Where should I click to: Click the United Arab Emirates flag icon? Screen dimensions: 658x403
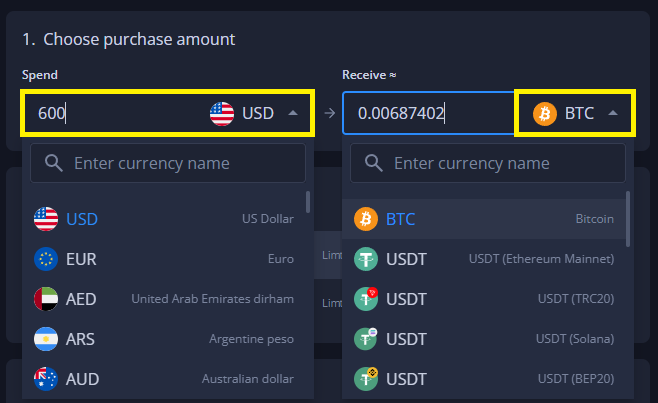click(46, 299)
